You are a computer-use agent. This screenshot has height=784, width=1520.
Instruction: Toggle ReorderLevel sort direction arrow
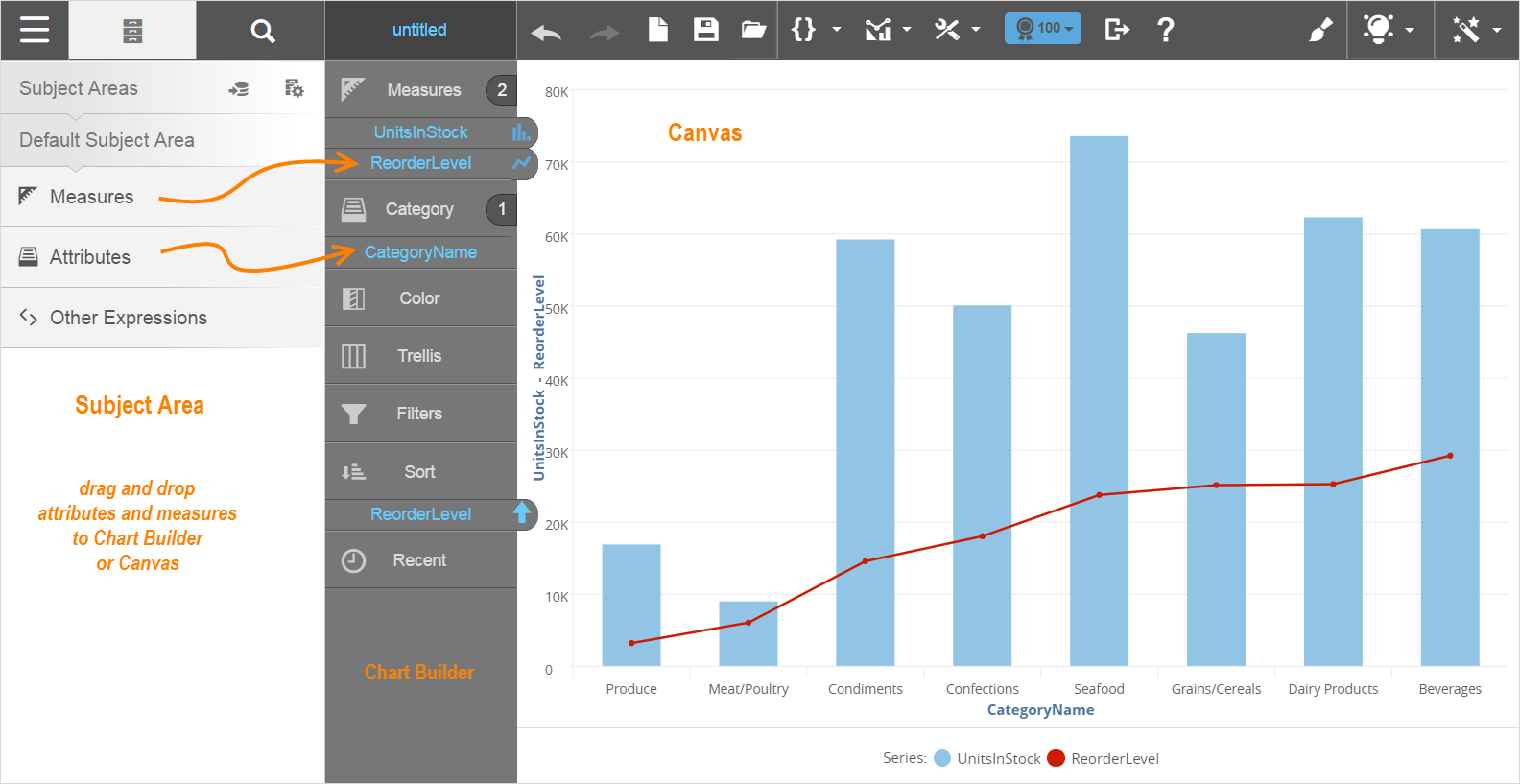(x=521, y=513)
